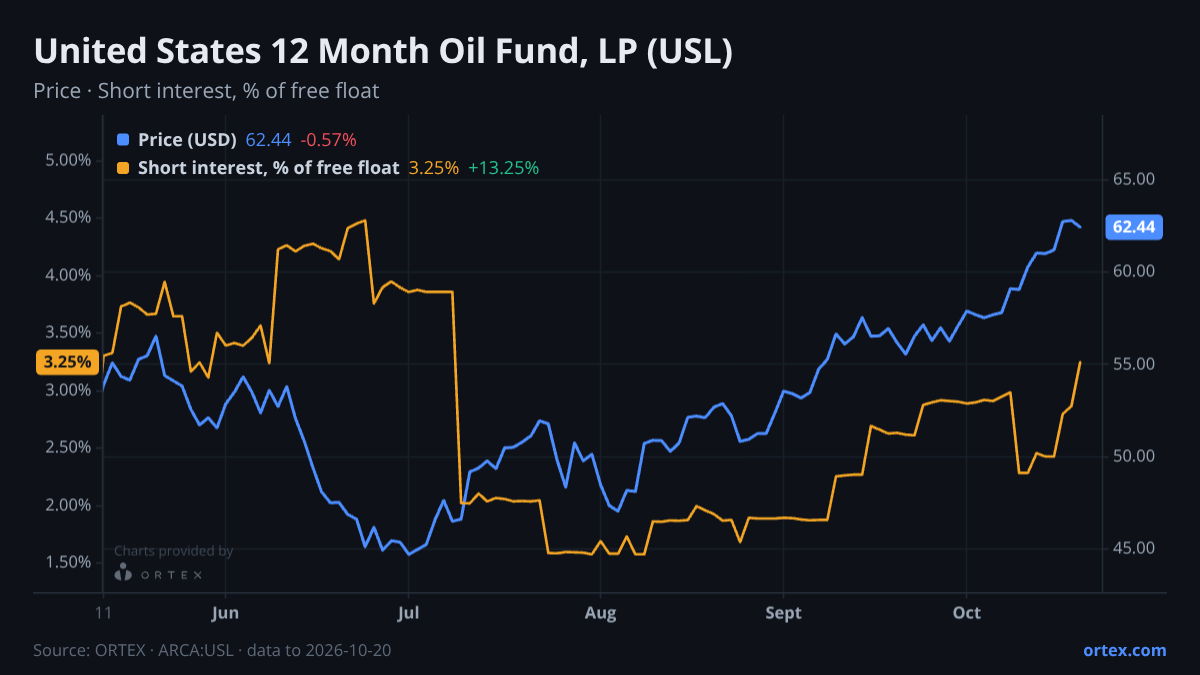The height and width of the screenshot is (675, 1200).
Task: Click the Sept label on the time axis
Action: point(784,613)
